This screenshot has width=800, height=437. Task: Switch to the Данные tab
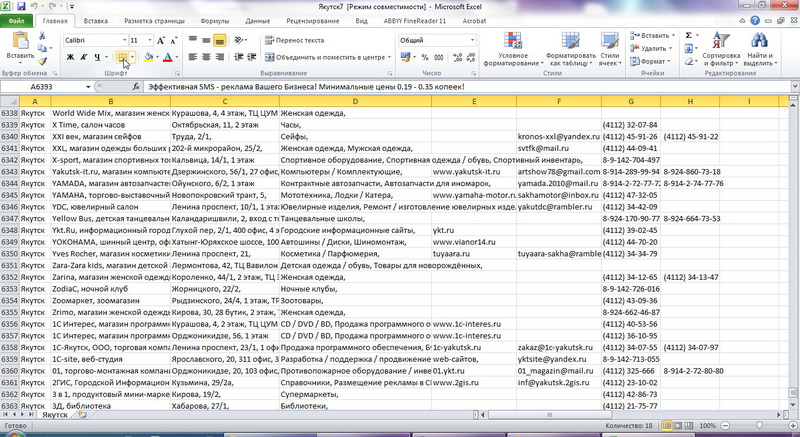tap(258, 21)
